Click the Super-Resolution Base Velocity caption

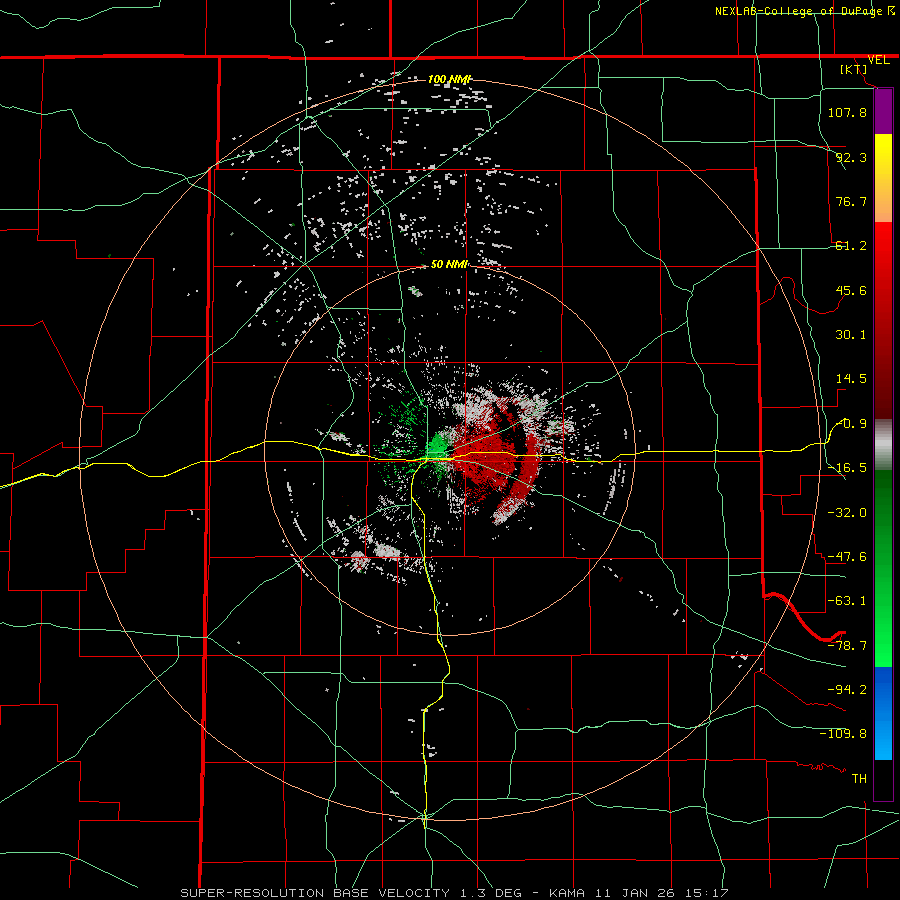[454, 893]
